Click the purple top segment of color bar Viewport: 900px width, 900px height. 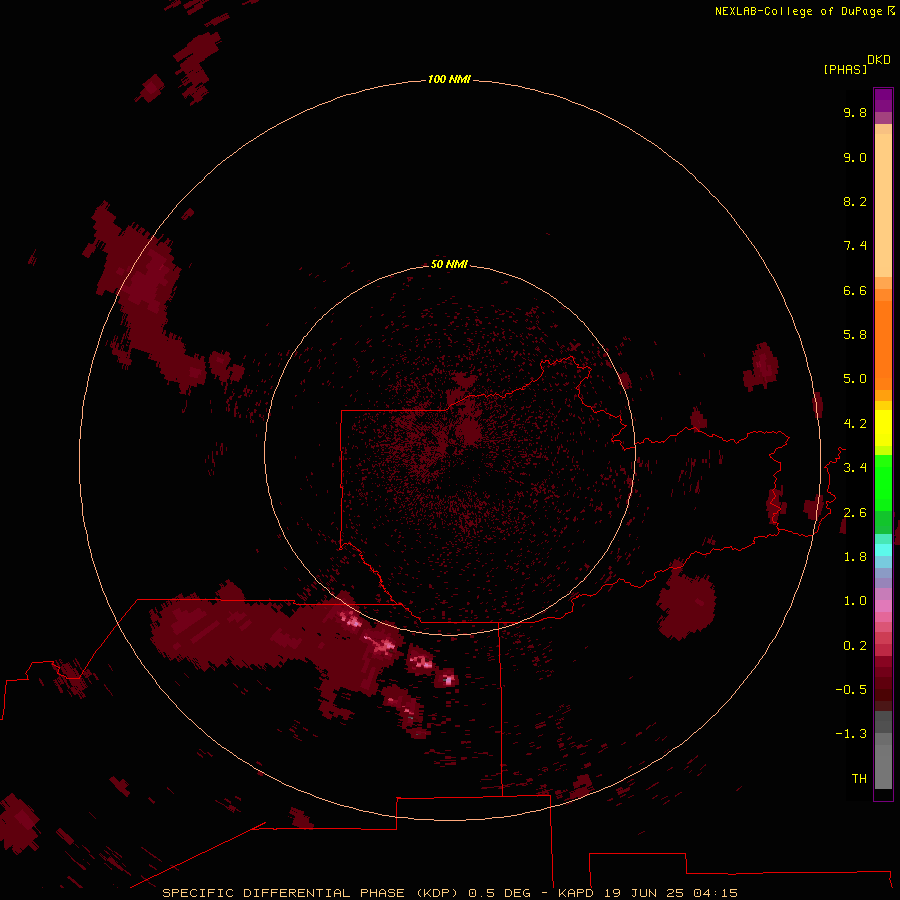click(883, 100)
